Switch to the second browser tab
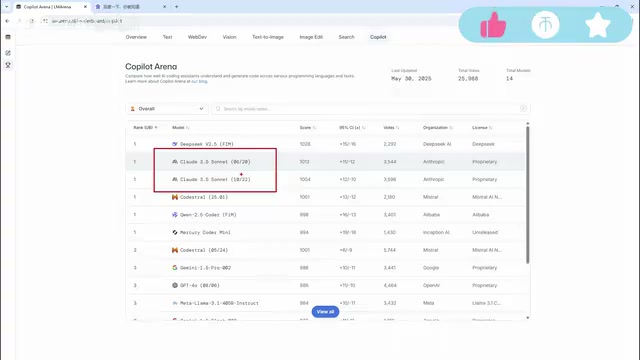 click(131, 7)
